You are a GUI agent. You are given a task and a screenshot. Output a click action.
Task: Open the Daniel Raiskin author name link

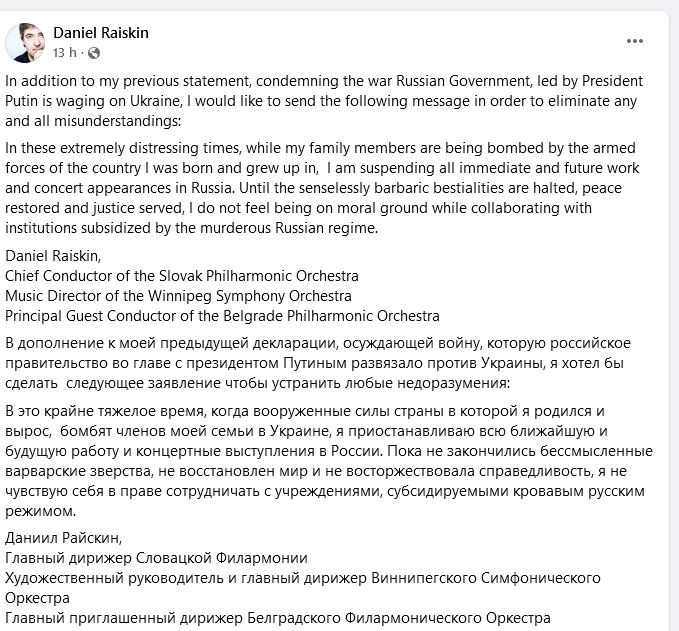tap(99, 33)
